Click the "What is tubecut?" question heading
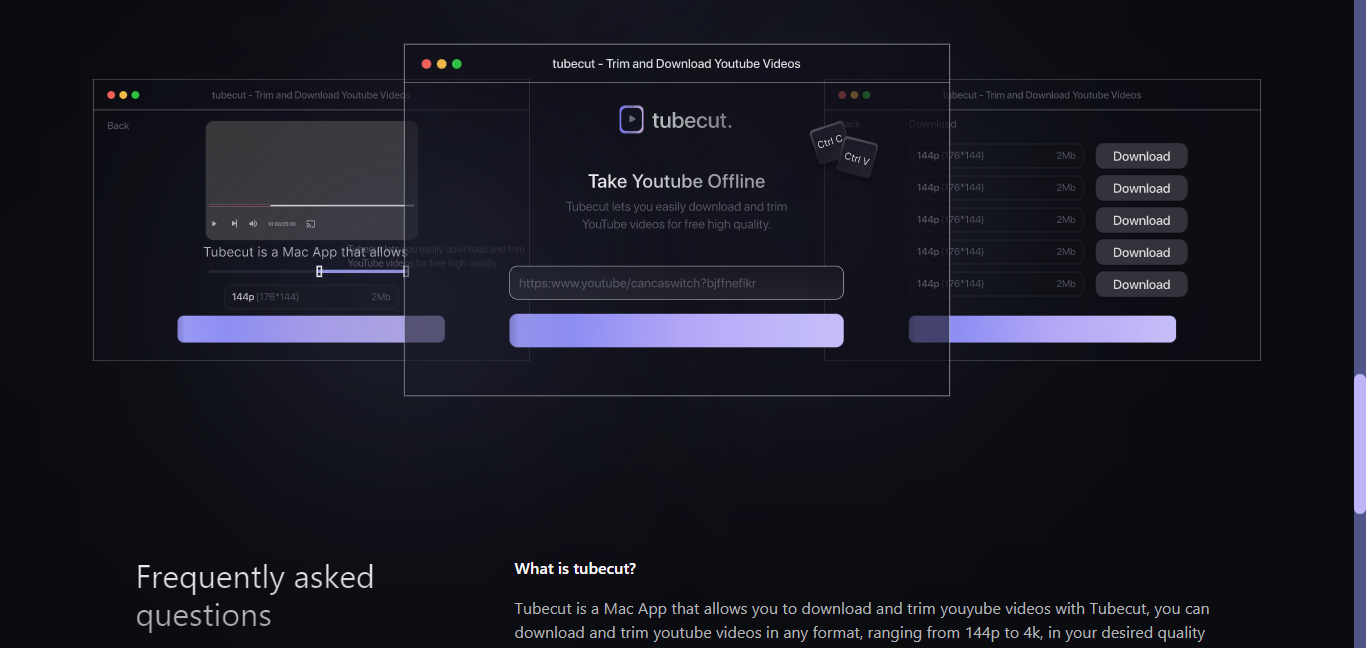 click(575, 569)
